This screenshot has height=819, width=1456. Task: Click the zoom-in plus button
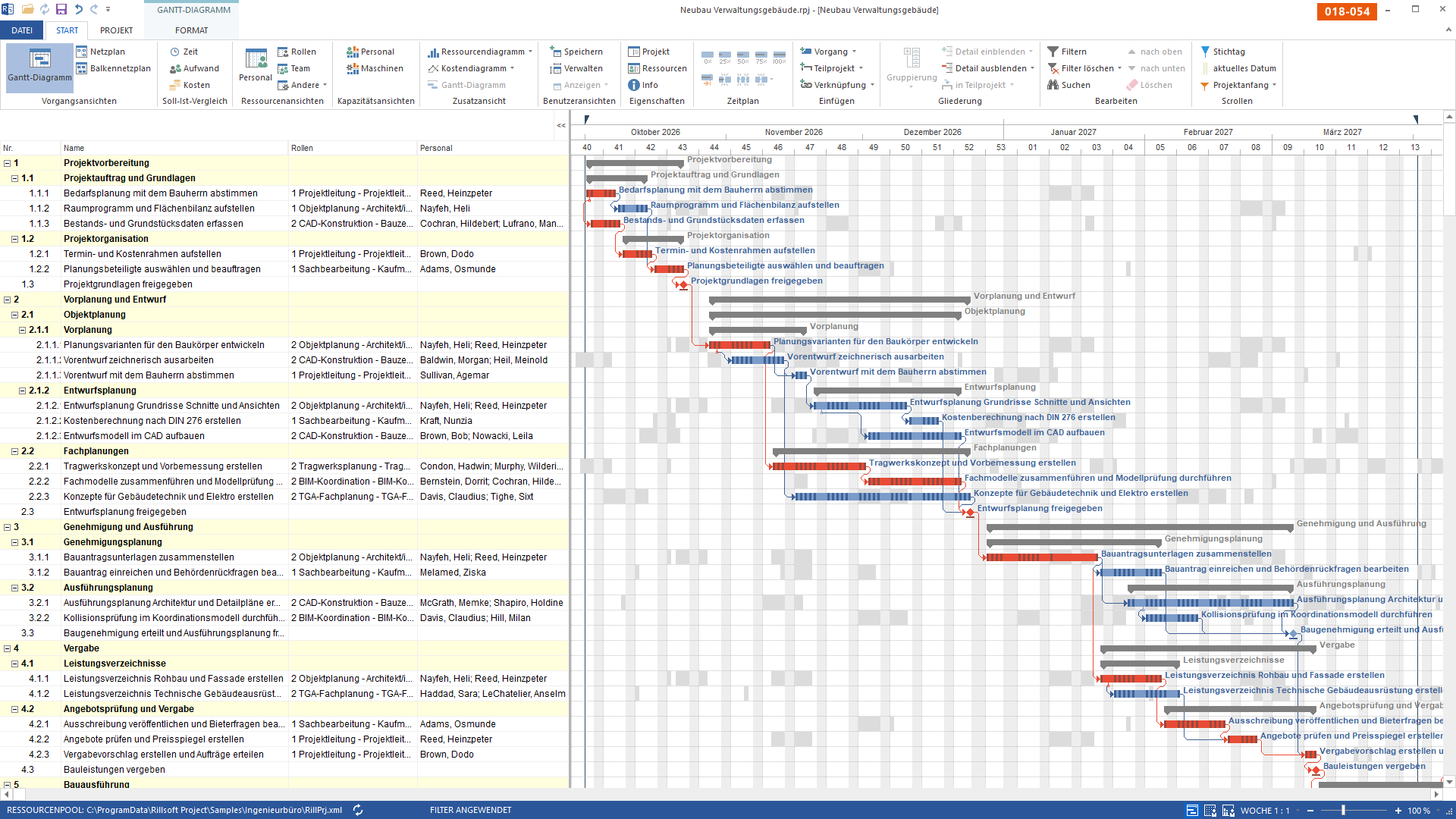point(1398,810)
